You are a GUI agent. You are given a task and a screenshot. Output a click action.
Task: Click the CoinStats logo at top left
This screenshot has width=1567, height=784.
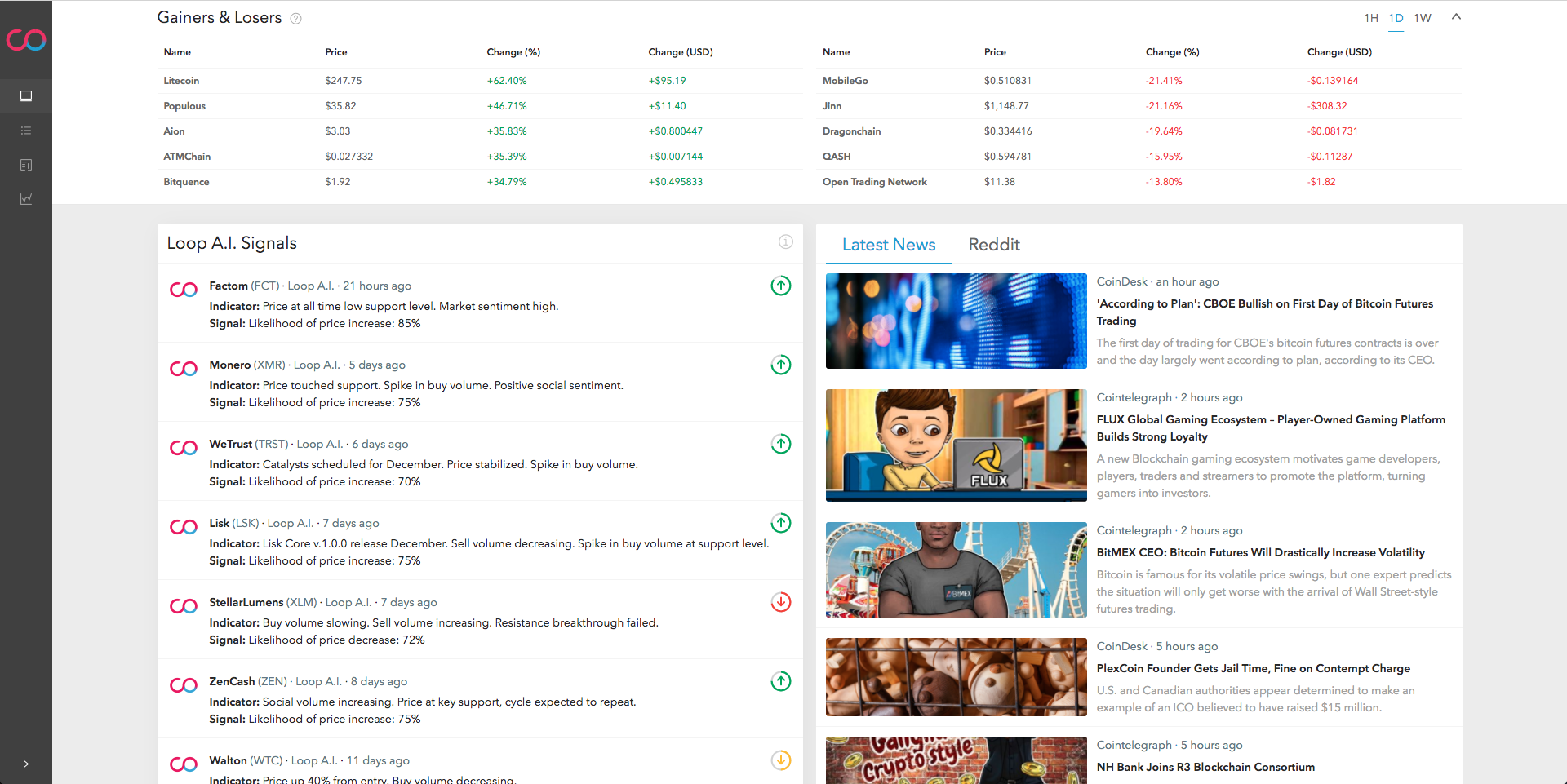point(25,40)
